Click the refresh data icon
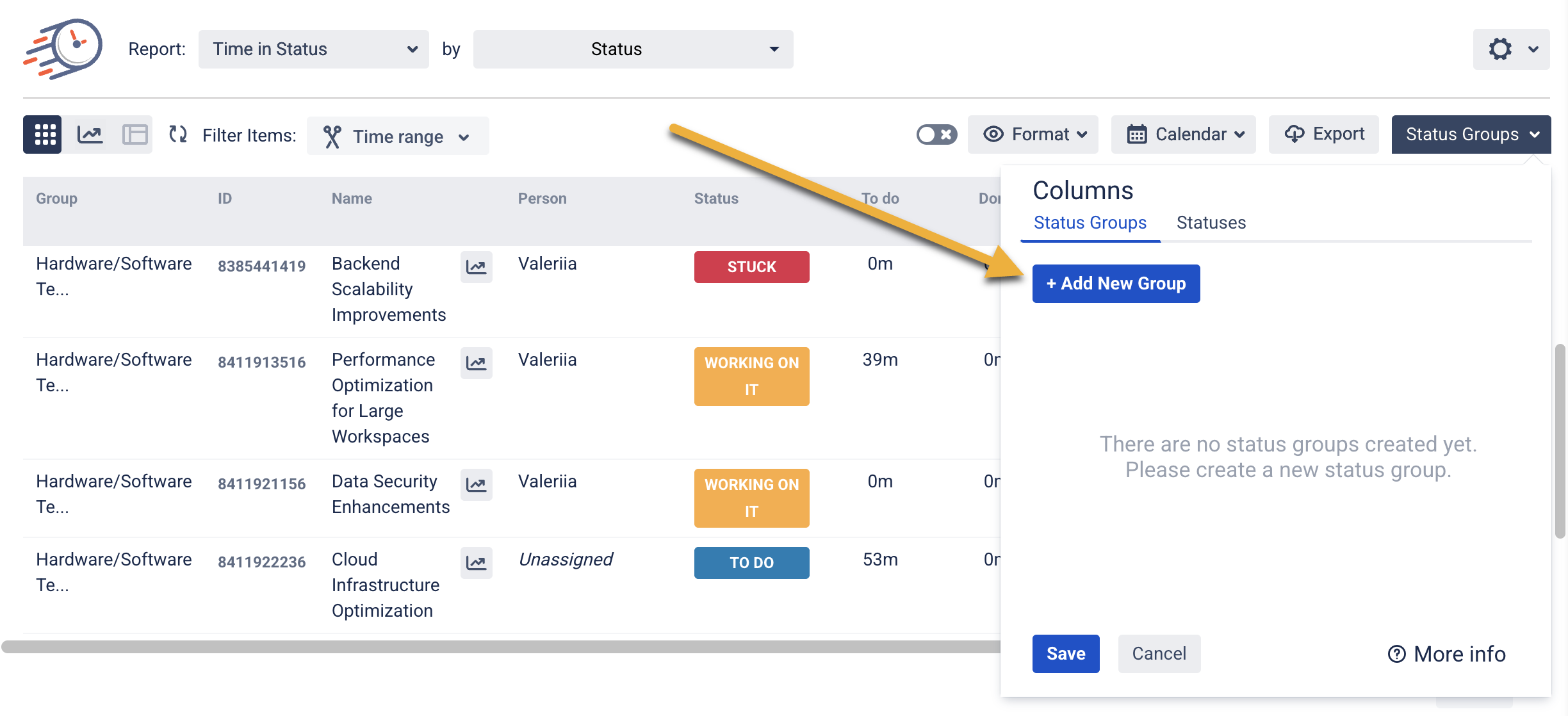1568x716 pixels. click(177, 134)
